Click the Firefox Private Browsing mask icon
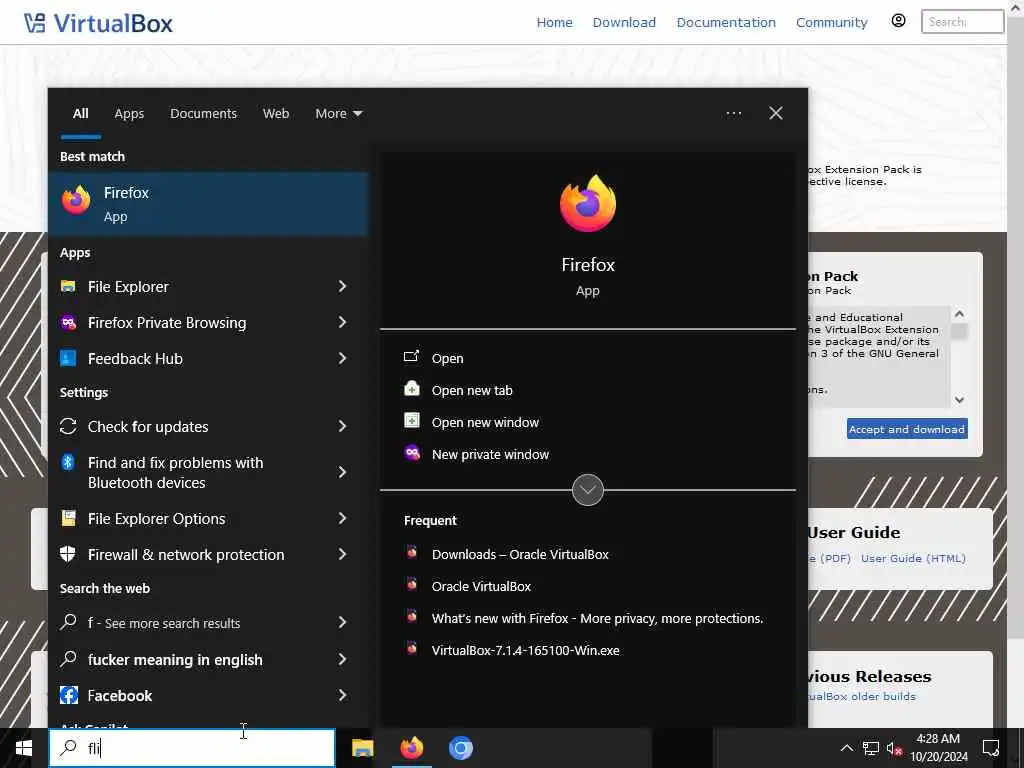Image resolution: width=1024 pixels, height=768 pixels. 68,322
